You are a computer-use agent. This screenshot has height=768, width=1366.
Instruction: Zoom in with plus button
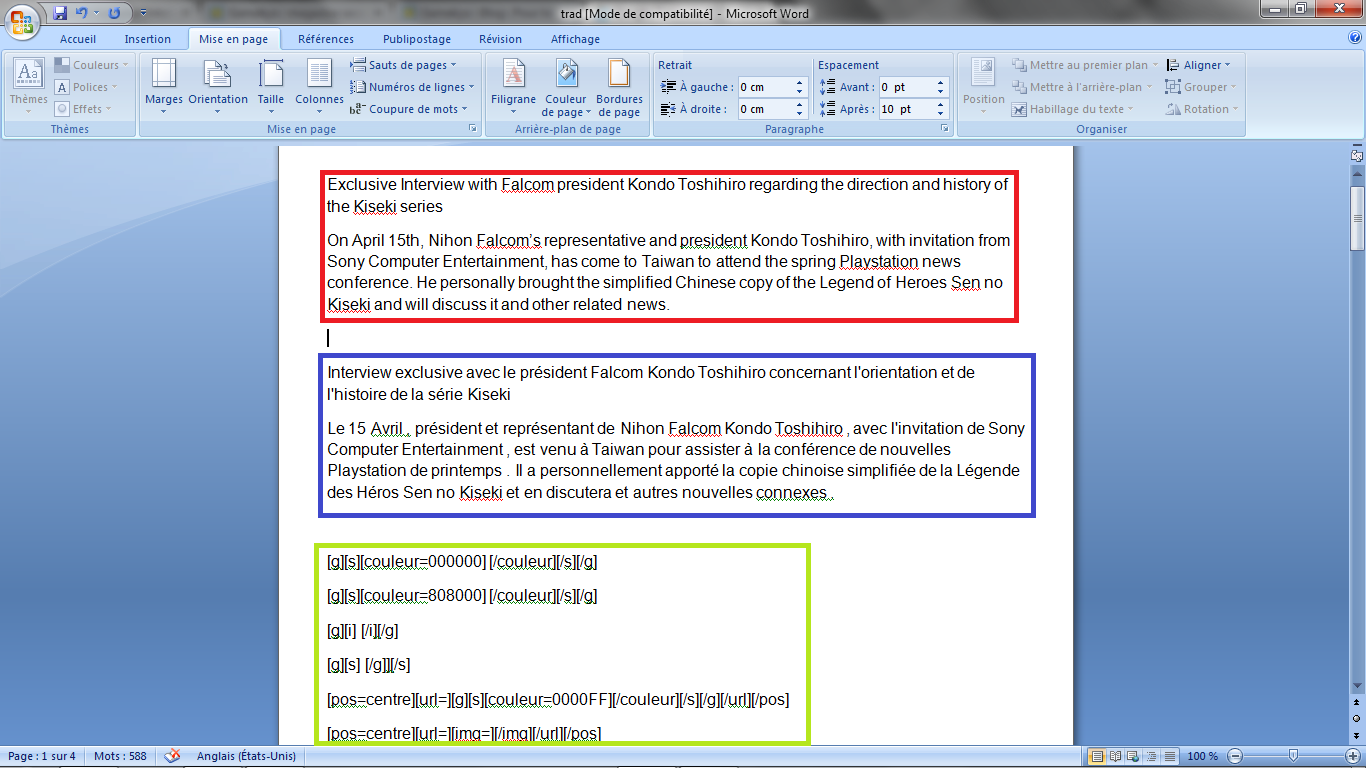click(1353, 756)
